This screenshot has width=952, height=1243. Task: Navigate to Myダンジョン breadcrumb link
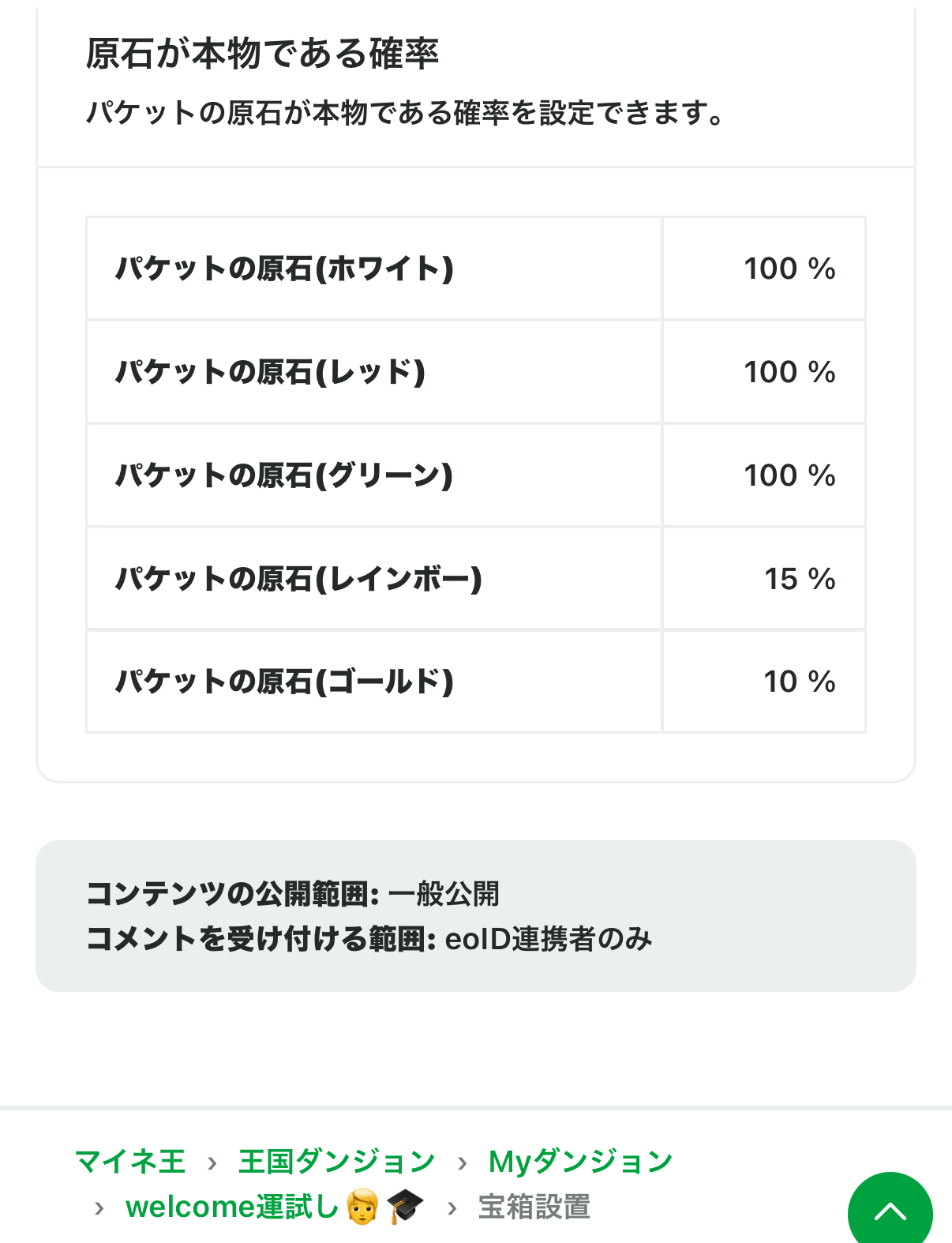click(580, 1162)
